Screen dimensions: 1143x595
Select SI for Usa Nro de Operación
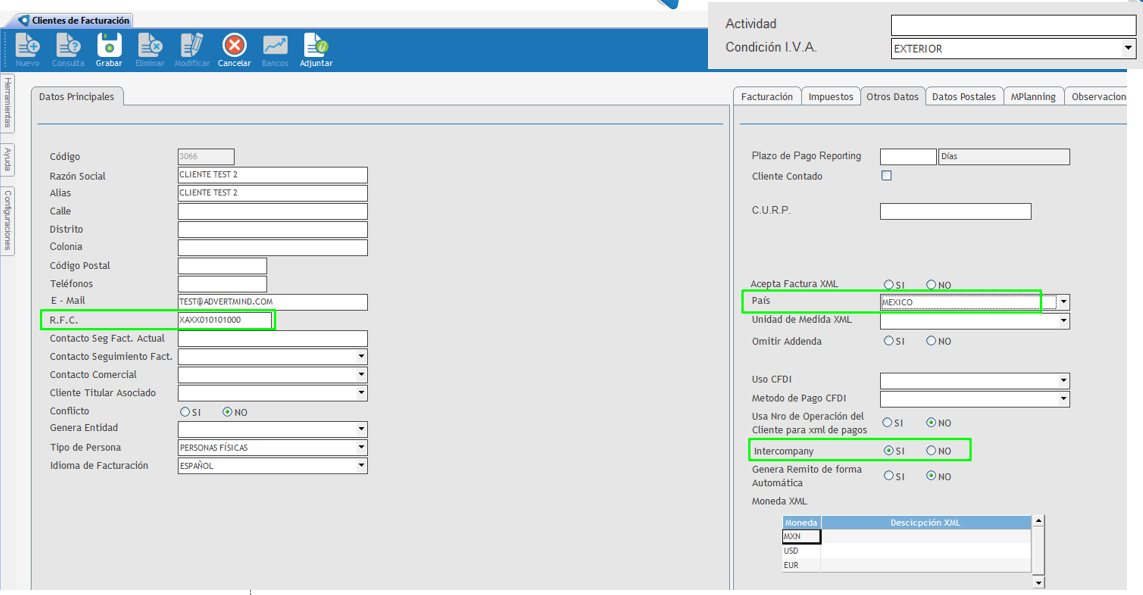coord(888,422)
